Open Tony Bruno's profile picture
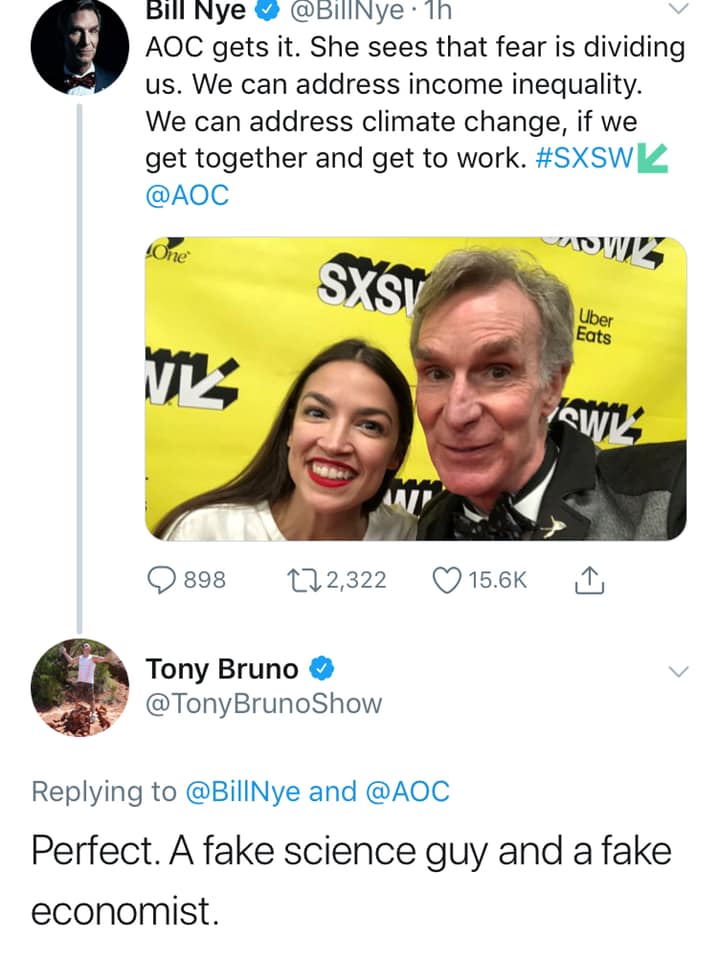The image size is (718, 960). click(x=80, y=688)
